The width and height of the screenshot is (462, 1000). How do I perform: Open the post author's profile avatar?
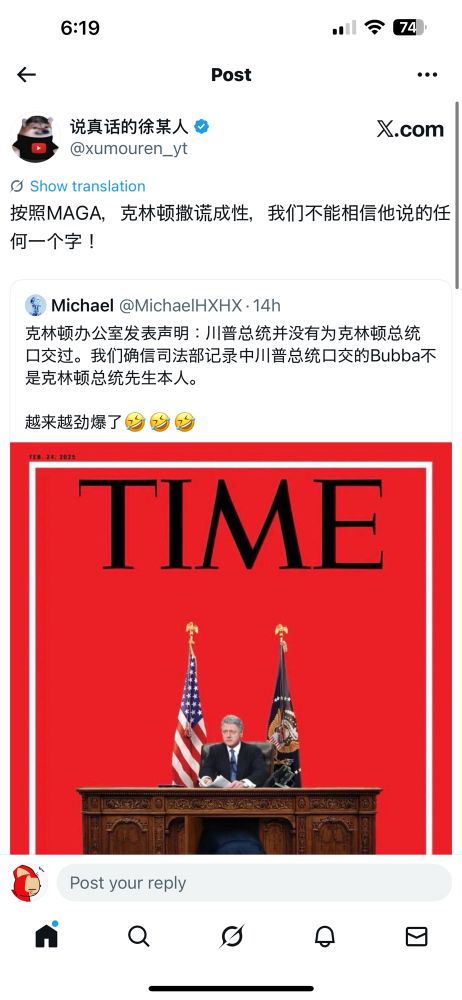point(35,138)
